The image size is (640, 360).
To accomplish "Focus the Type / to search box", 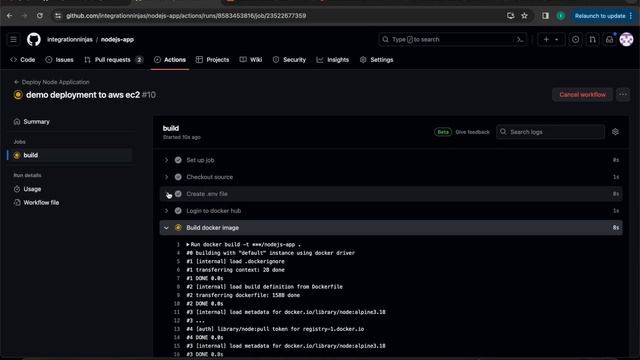I will tap(453, 40).
